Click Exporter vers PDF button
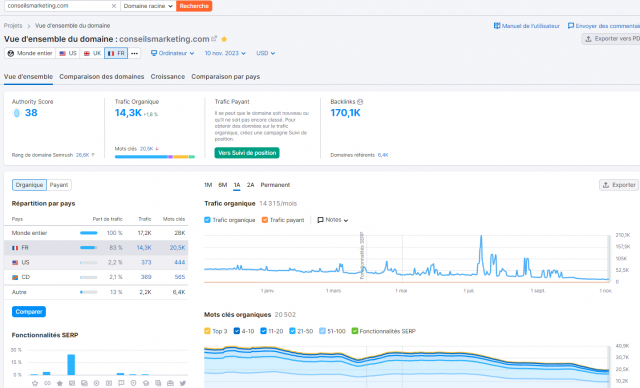Image resolution: width=640 pixels, height=388 pixels. (611, 39)
